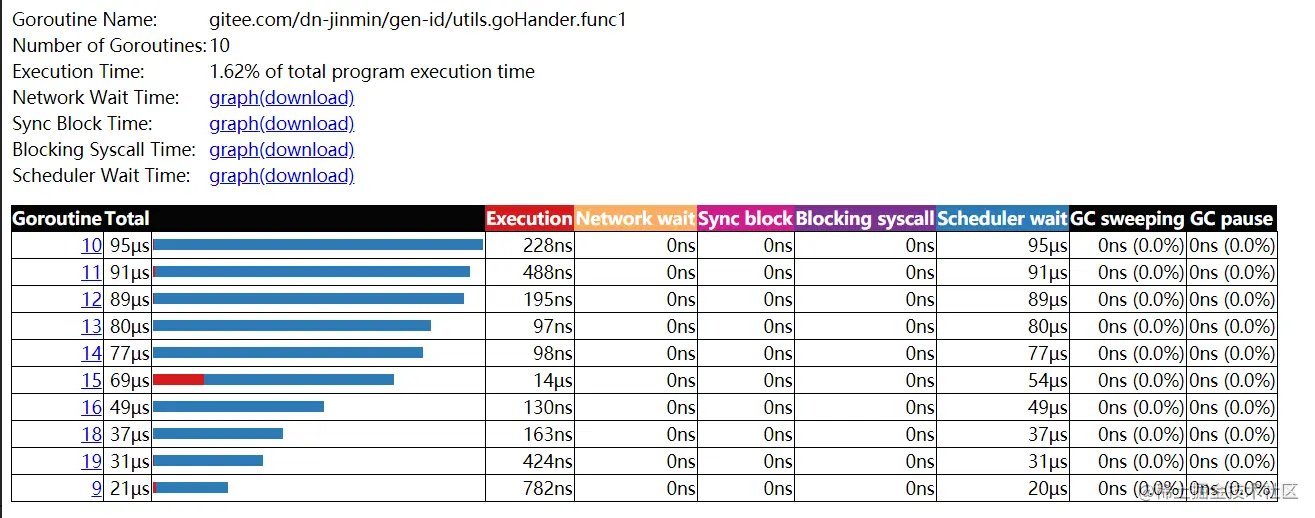Open goroutine 18 link
The height and width of the screenshot is (518, 1315).
[91, 434]
